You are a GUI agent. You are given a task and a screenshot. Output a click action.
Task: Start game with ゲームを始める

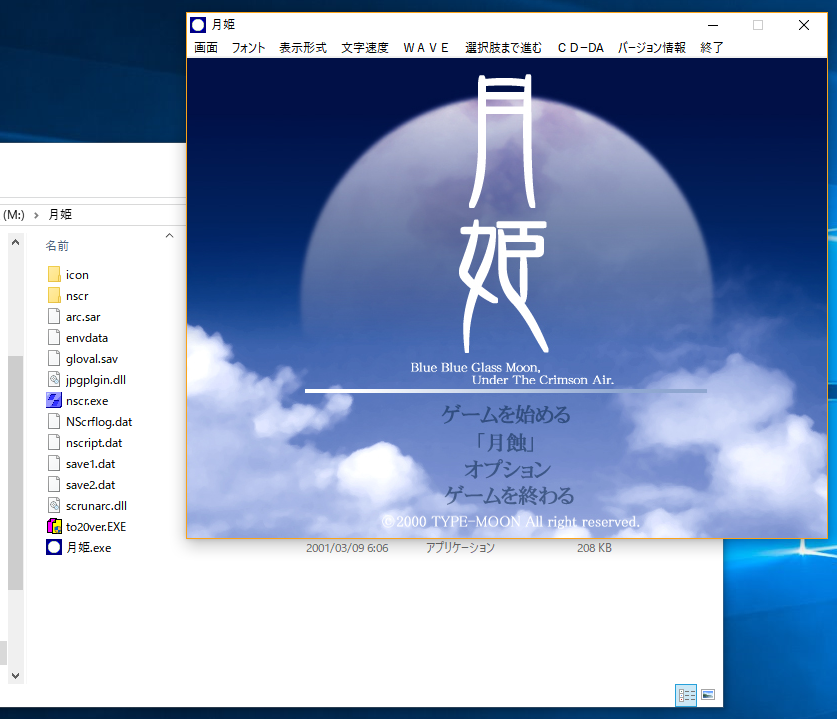506,414
